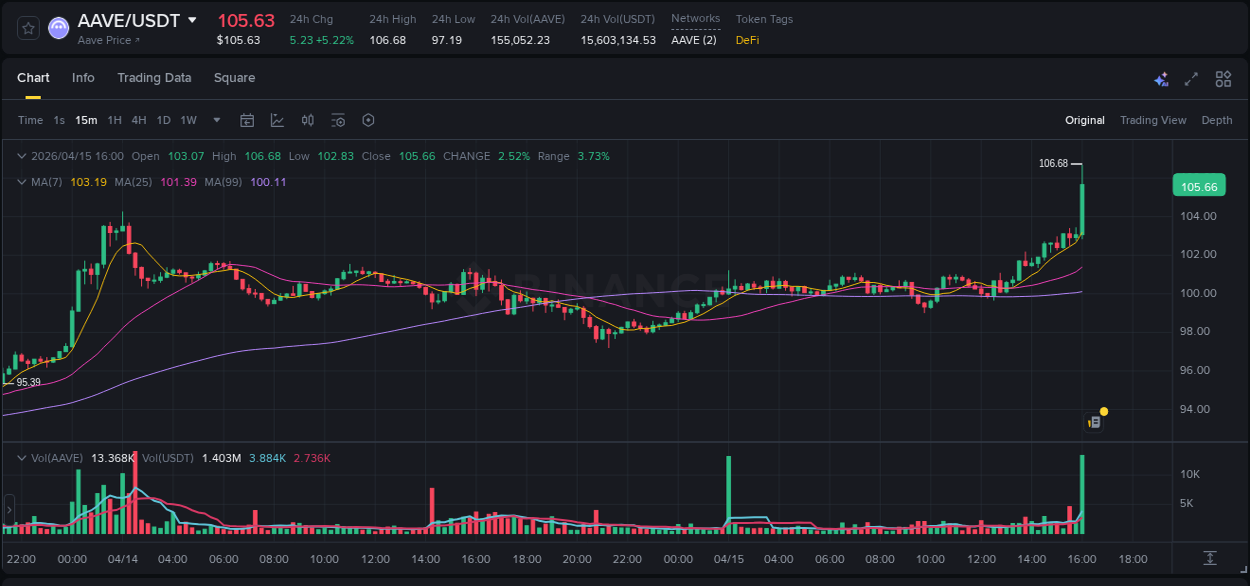Open the widgets layout grid icon
This screenshot has width=1250, height=586.
click(x=1223, y=78)
